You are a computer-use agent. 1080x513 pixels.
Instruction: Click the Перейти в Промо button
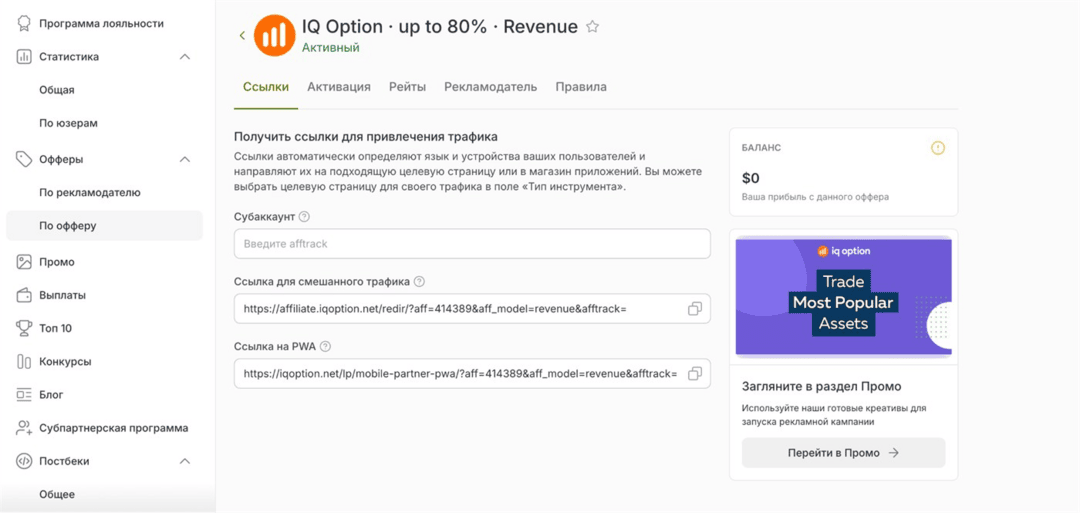(843, 452)
